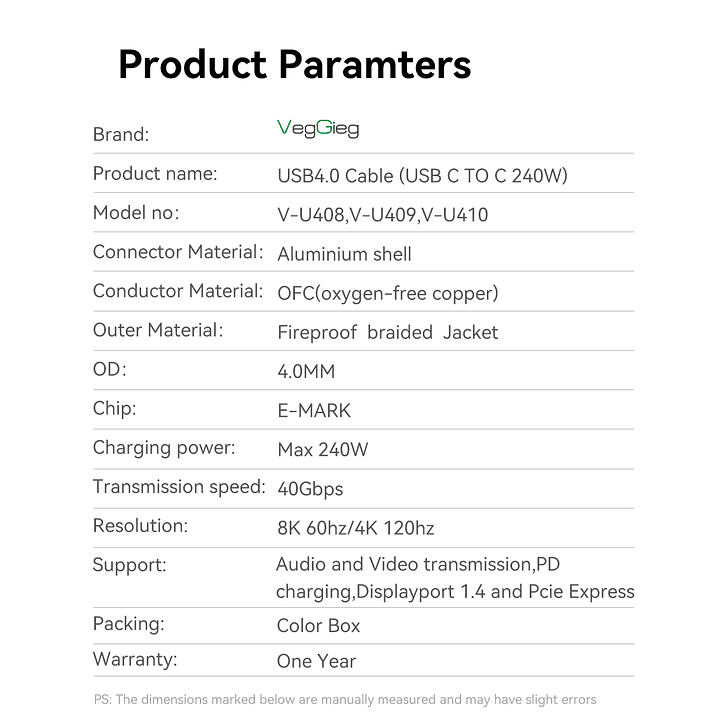Click the Aluminium shell value
This screenshot has width=719, height=719.
tap(344, 254)
